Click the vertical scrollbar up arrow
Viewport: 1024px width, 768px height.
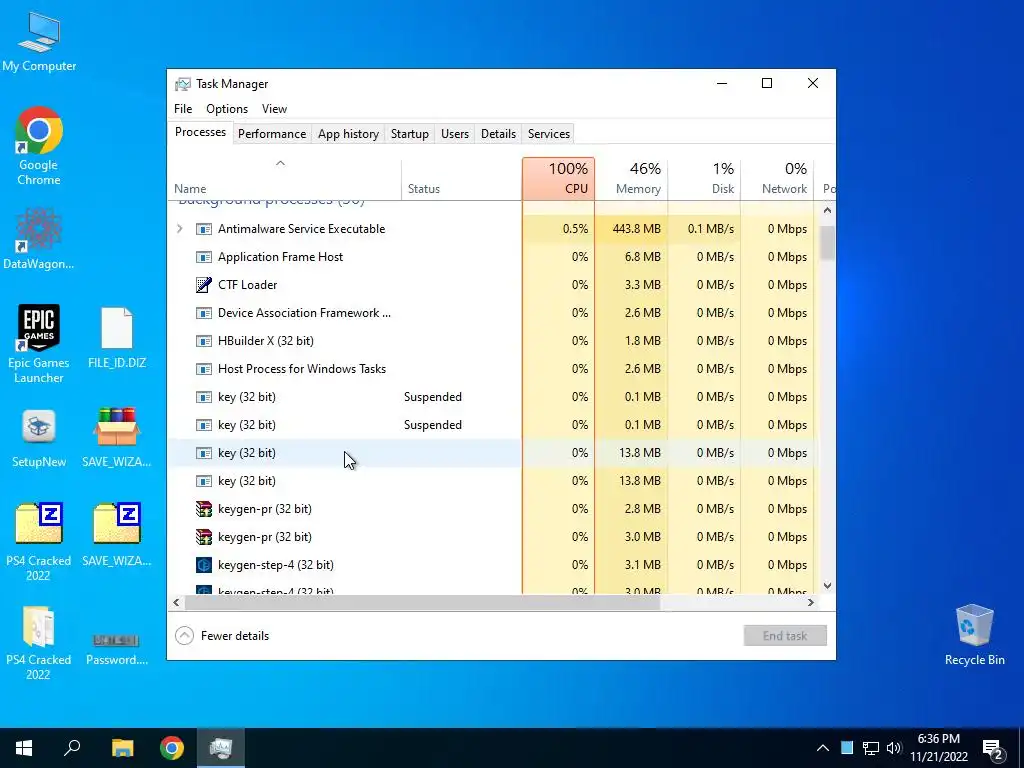(827, 210)
